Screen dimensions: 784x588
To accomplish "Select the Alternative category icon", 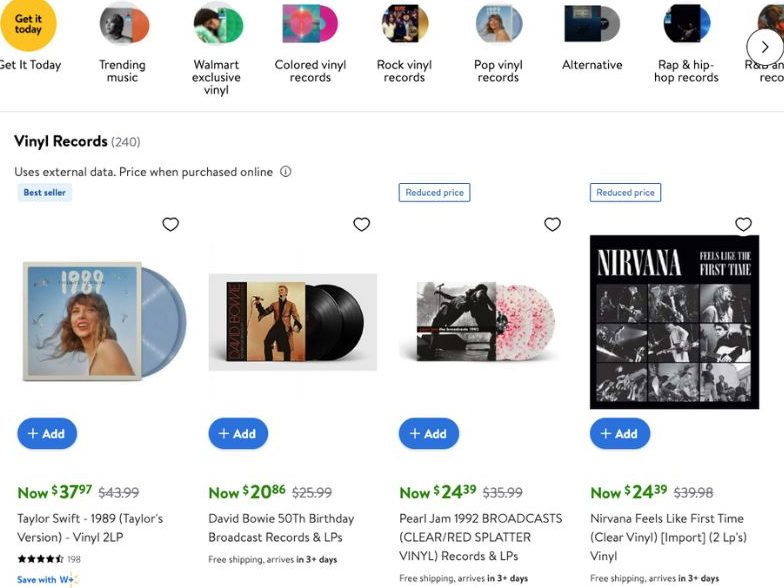I will [x=592, y=24].
